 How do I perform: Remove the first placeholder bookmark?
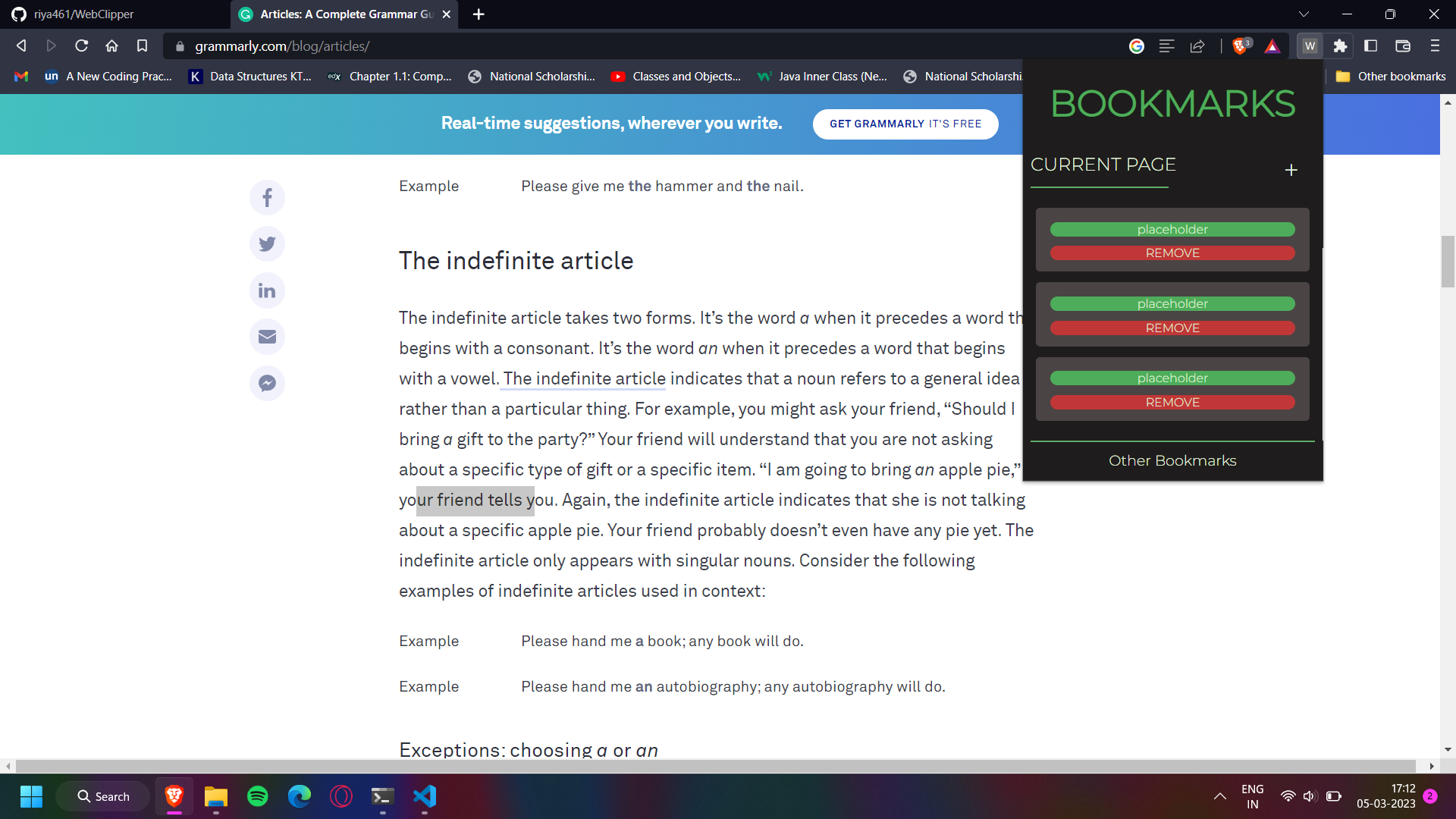click(1172, 253)
